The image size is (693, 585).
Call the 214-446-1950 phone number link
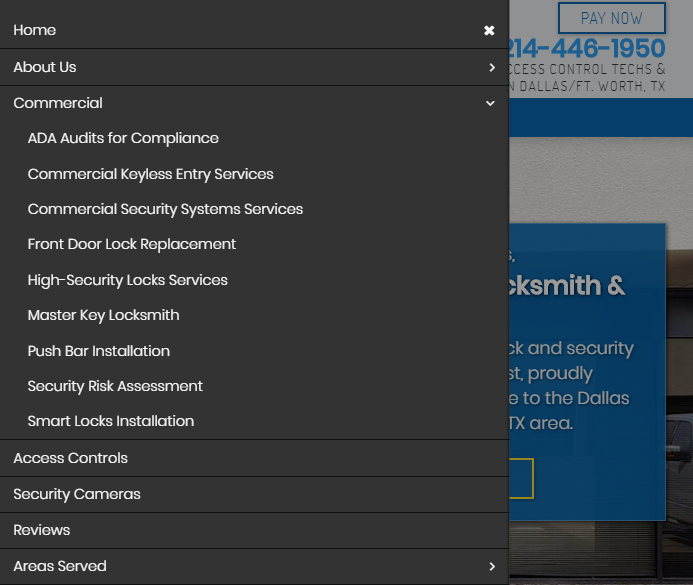[587, 48]
